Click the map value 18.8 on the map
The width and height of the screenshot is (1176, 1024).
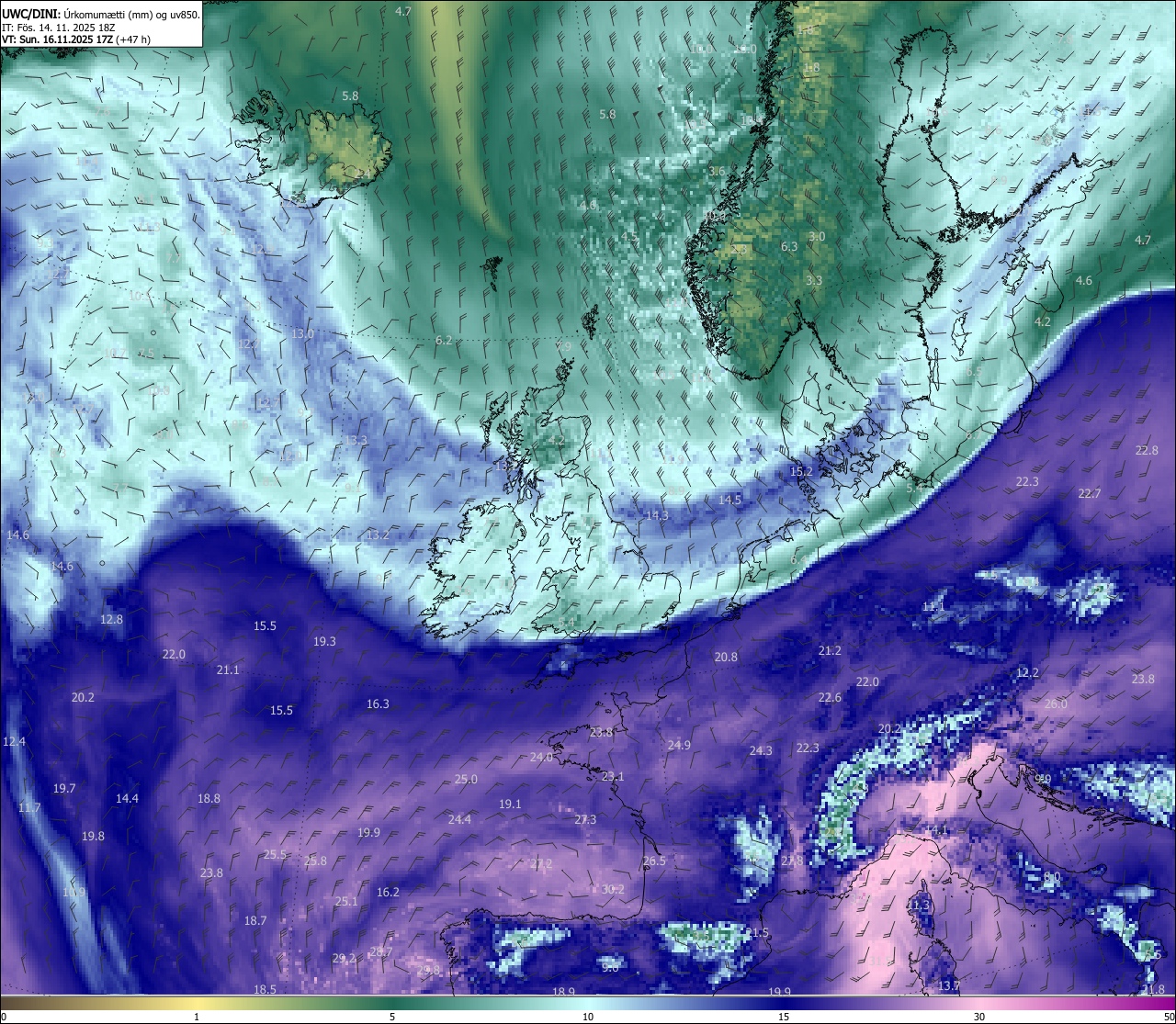pyautogui.click(x=209, y=798)
